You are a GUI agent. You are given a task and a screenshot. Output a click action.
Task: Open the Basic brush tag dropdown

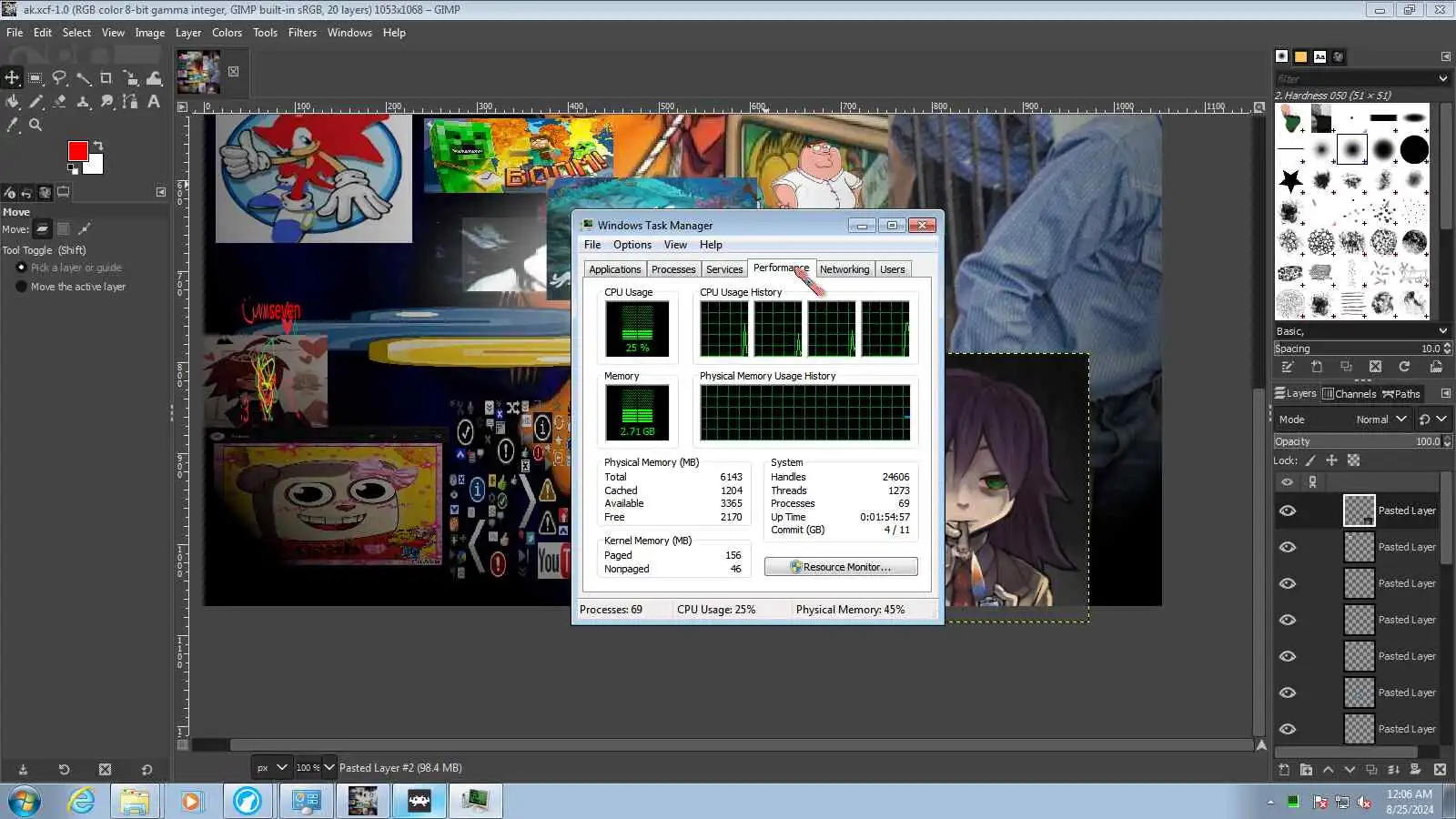coord(1361,331)
